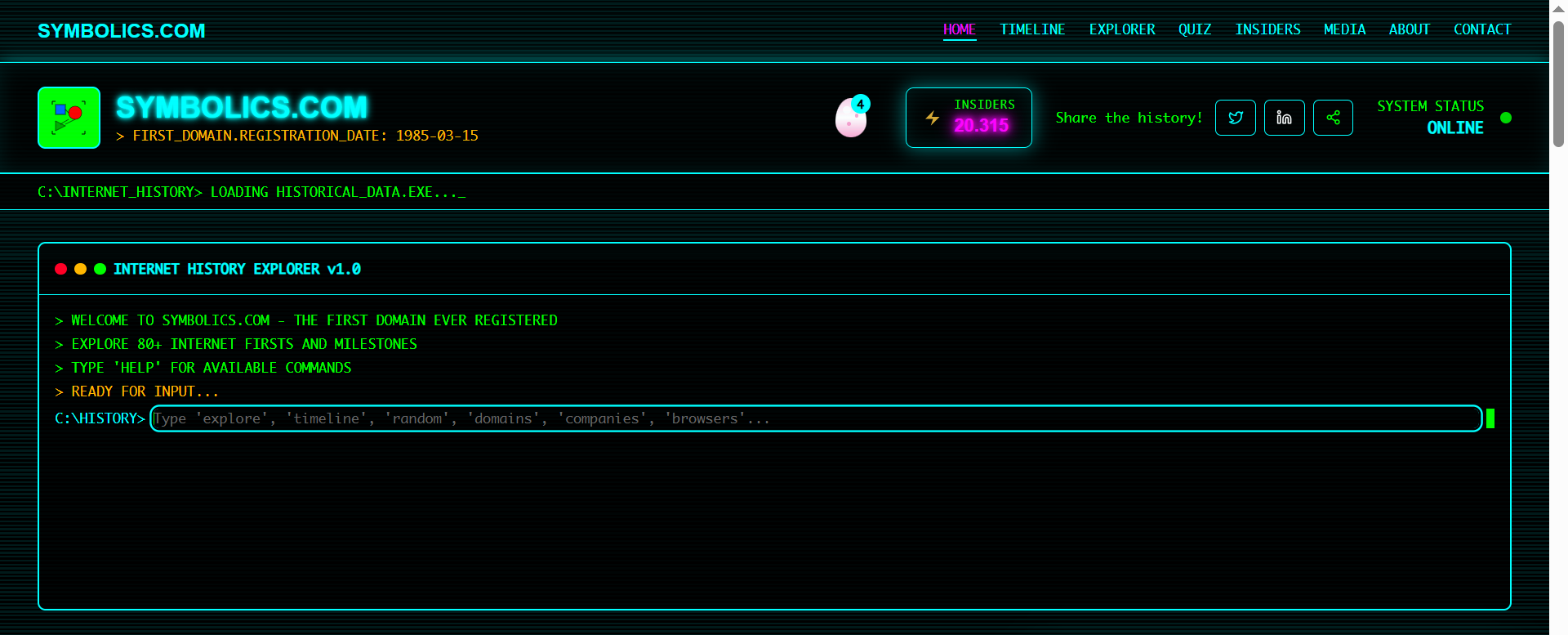Image resolution: width=1568 pixels, height=635 pixels.
Task: Visit the CONTACT page
Action: click(1482, 29)
